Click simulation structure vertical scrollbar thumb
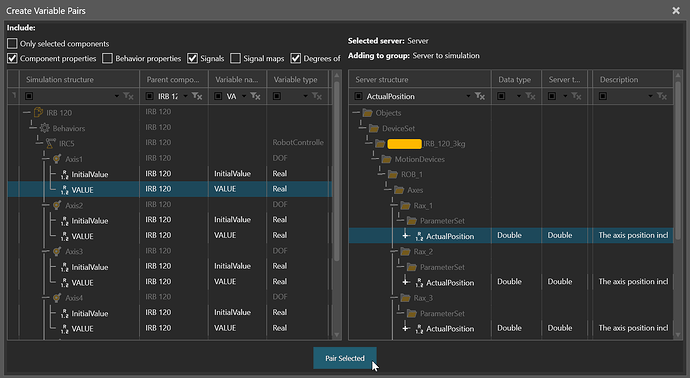Image resolution: width=690 pixels, height=378 pixels. point(337,172)
